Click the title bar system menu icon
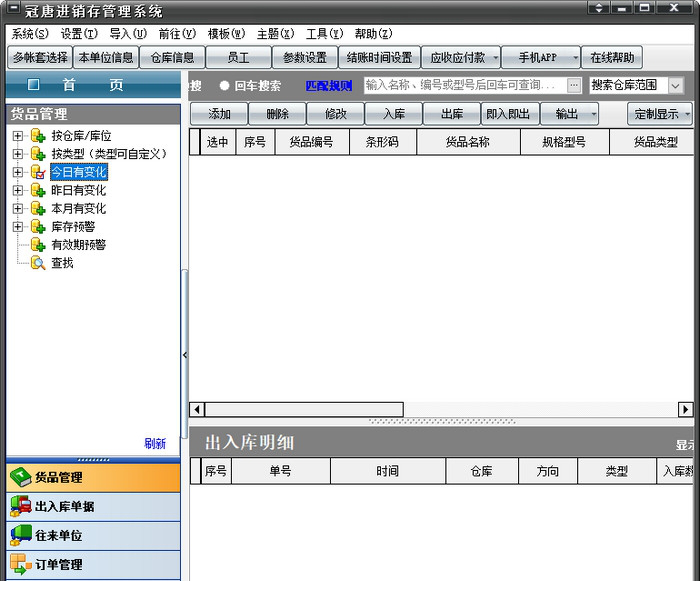The height and width of the screenshot is (604, 700). click(x=13, y=8)
